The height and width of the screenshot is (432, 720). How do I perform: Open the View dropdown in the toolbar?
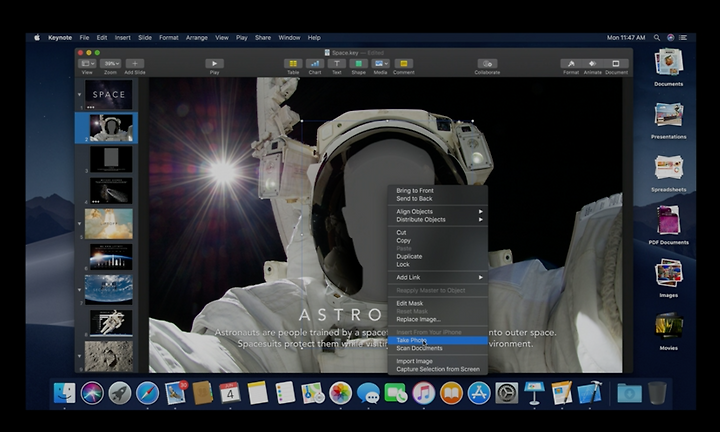click(87, 64)
